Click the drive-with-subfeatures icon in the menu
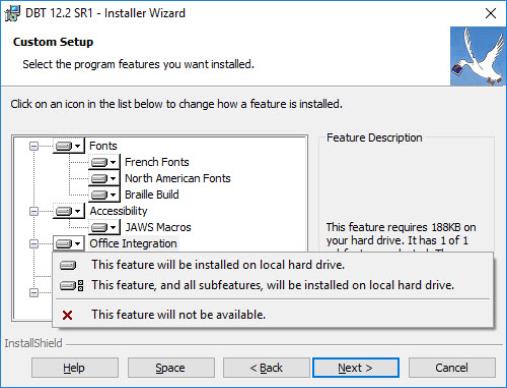The width and height of the screenshot is (507, 388). 72,286
